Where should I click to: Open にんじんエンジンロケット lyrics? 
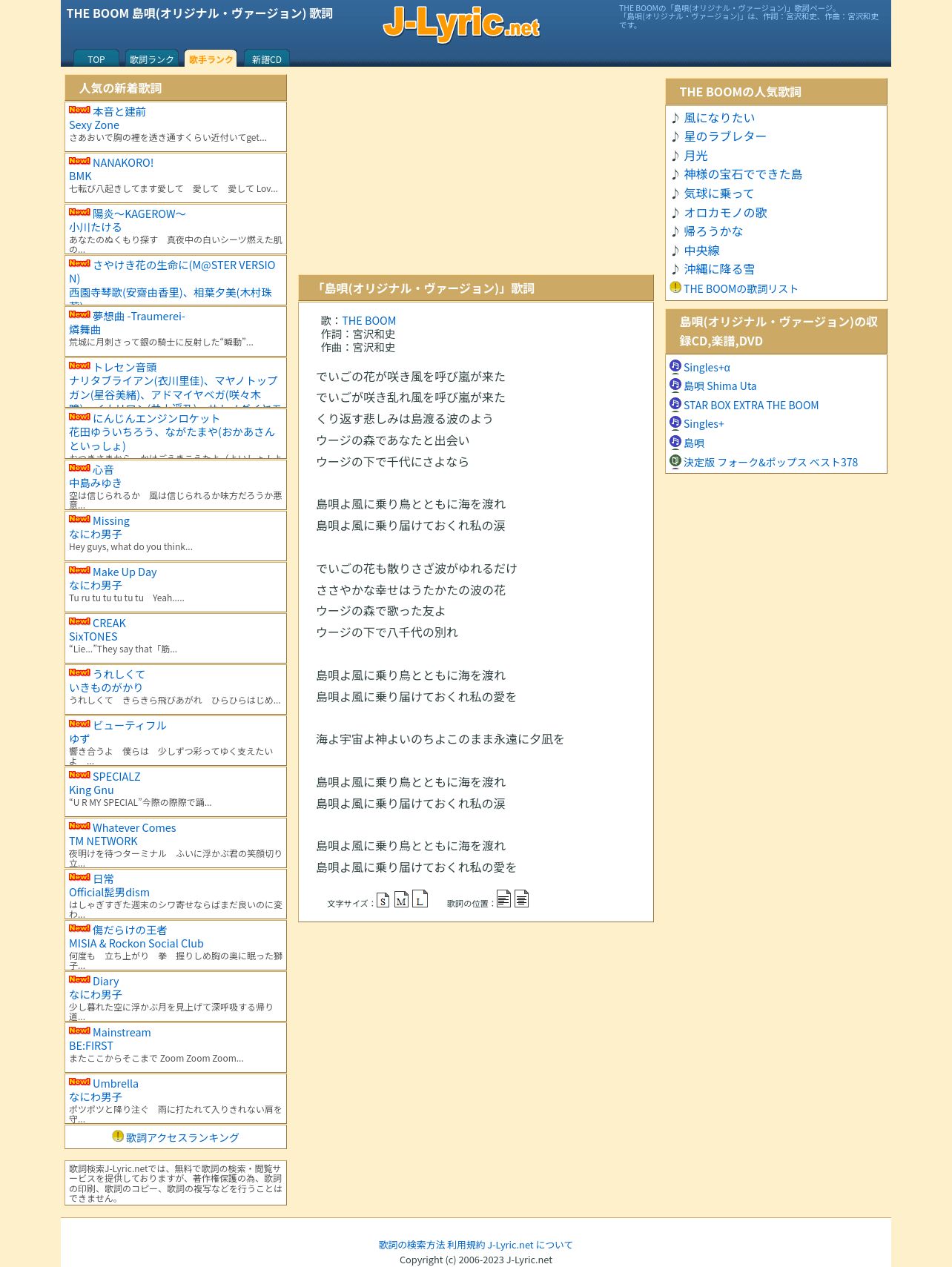(x=156, y=418)
